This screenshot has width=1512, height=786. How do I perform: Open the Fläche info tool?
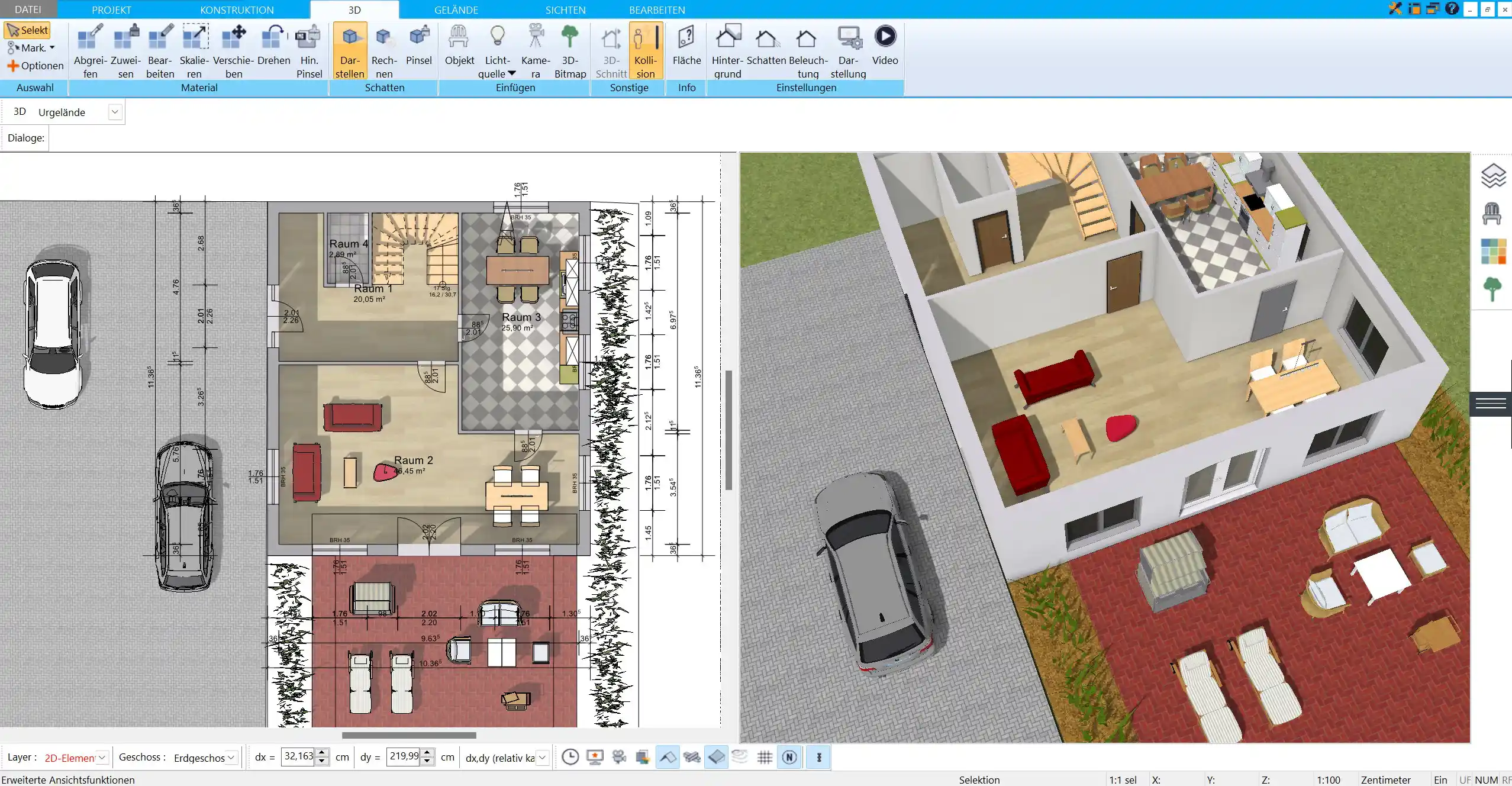click(x=686, y=45)
